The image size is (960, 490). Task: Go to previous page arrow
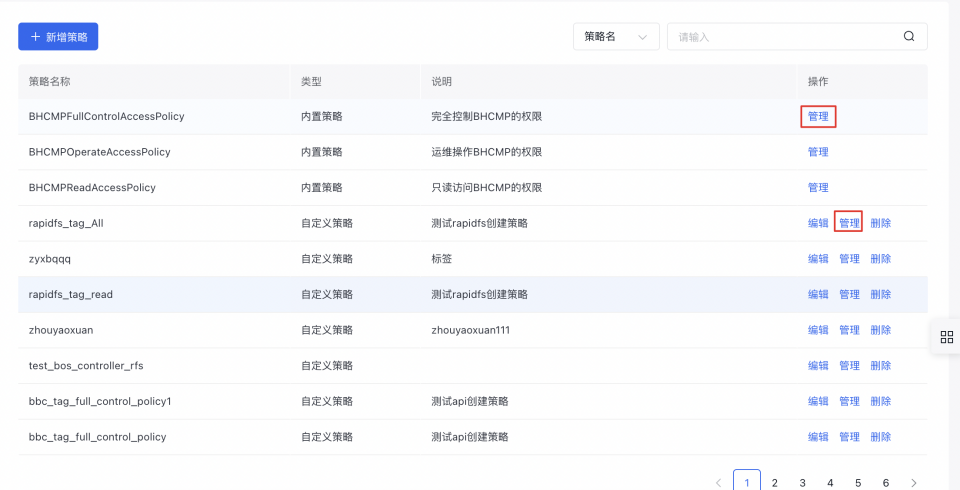point(719,483)
